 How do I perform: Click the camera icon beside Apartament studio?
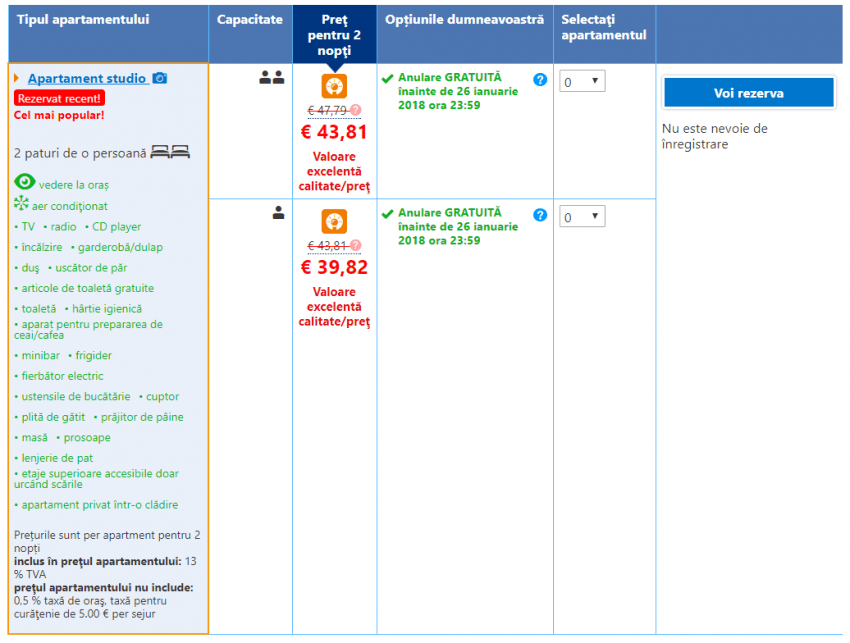coord(160,78)
